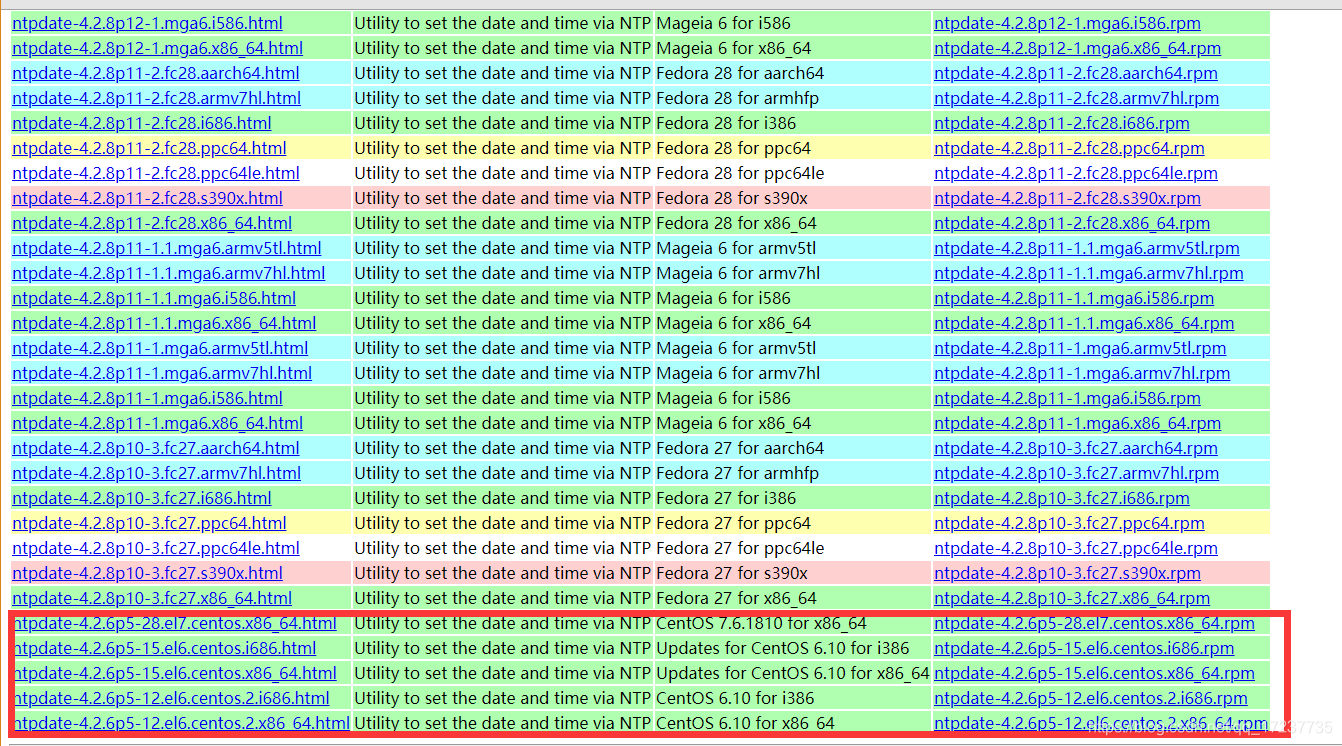The image size is (1342, 746).
Task: Open ntpdate-4.2.8p11-2.fc28.s390x.html page
Action: pos(147,198)
